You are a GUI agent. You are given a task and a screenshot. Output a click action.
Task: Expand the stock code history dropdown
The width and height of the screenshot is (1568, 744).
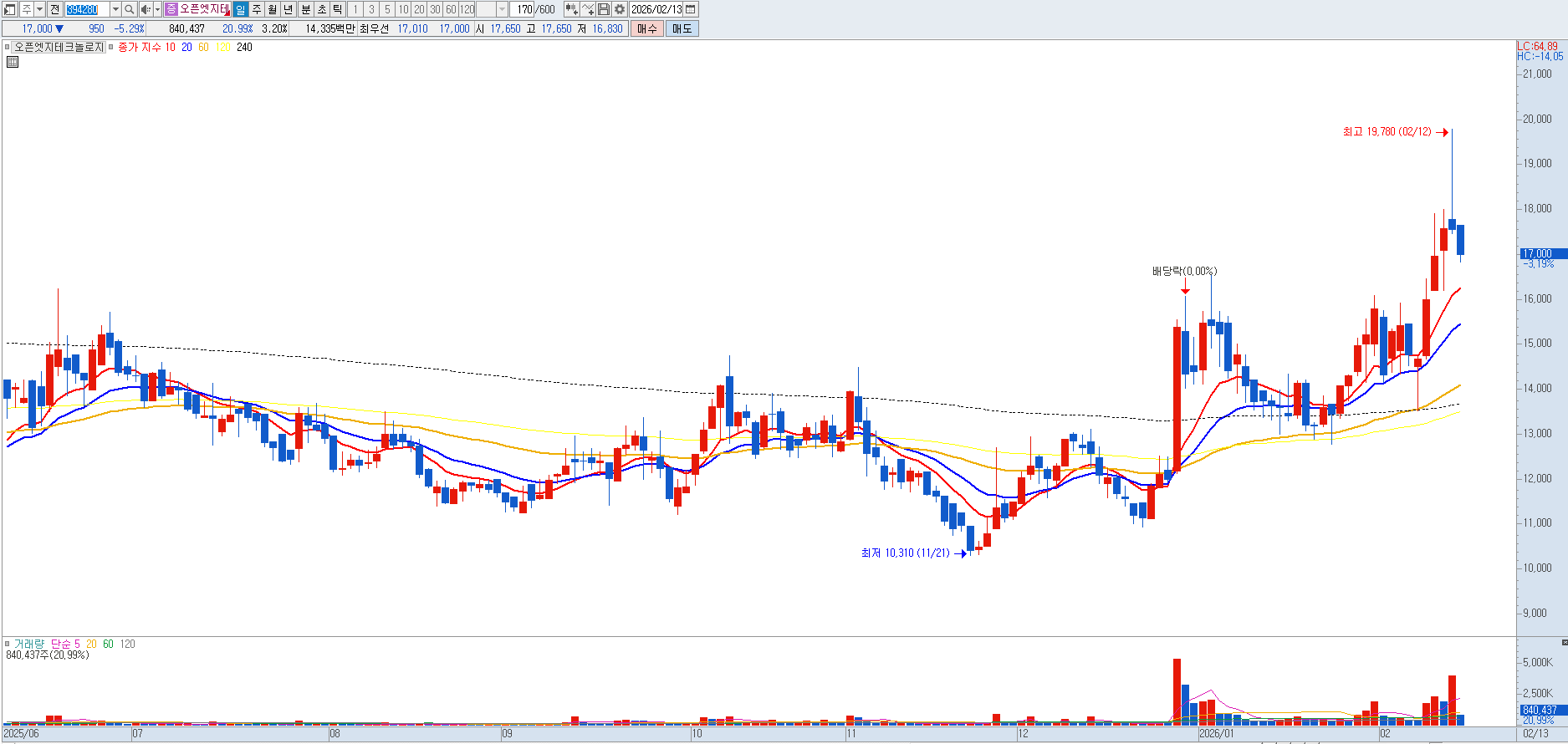[x=115, y=9]
